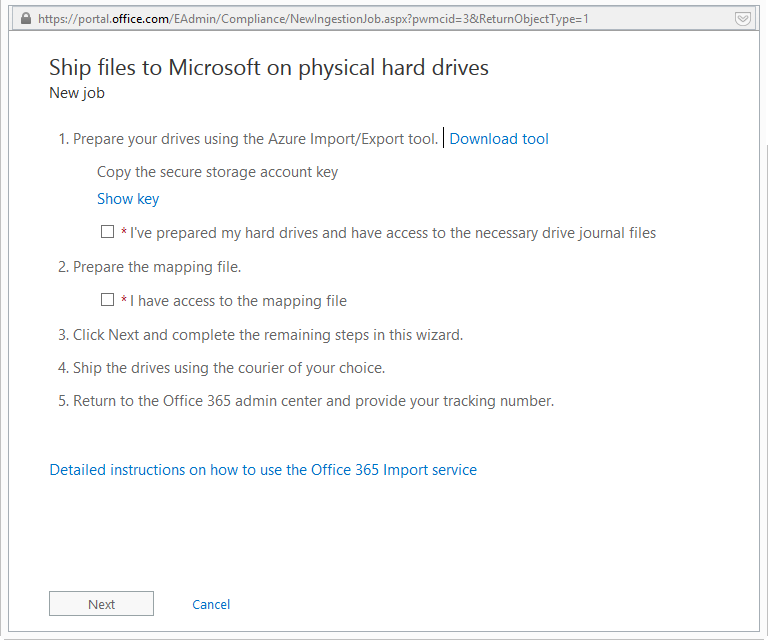This screenshot has width=768, height=640.
Task: Open detailed Office 365 Import service instructions
Action: [263, 470]
